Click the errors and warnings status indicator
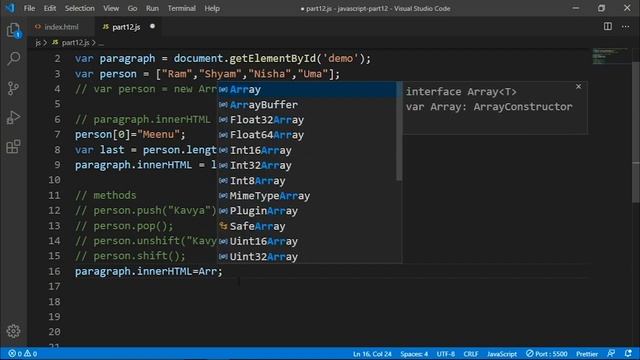The width and height of the screenshot is (640, 360). tap(23, 353)
